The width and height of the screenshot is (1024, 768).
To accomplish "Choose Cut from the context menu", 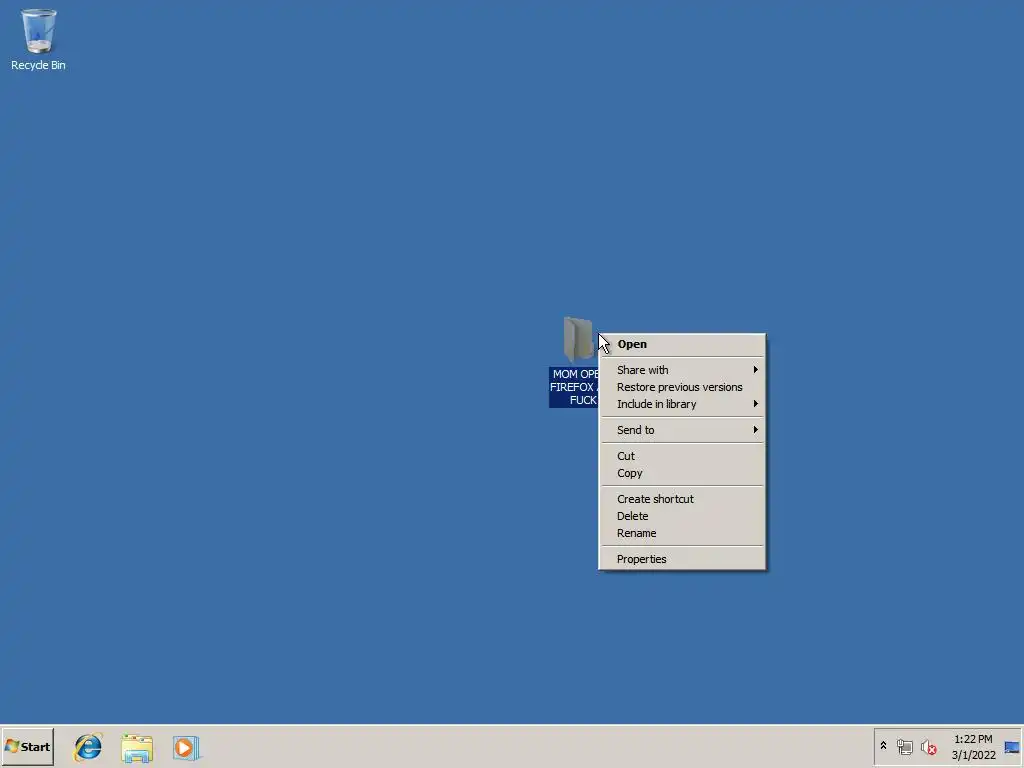I will coord(682,456).
